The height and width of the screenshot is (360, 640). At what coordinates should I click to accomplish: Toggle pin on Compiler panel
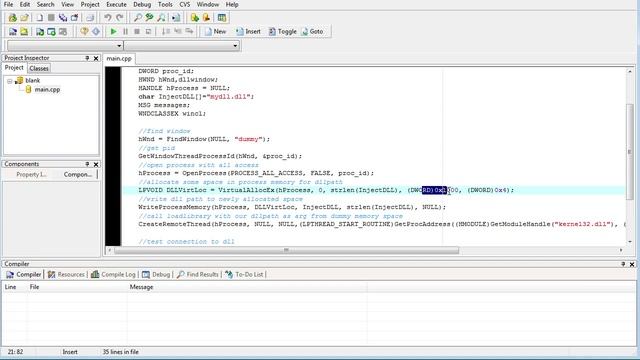[623, 264]
